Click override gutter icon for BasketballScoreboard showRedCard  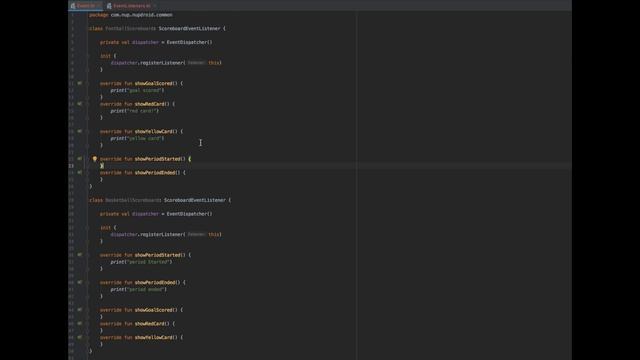[80, 323]
